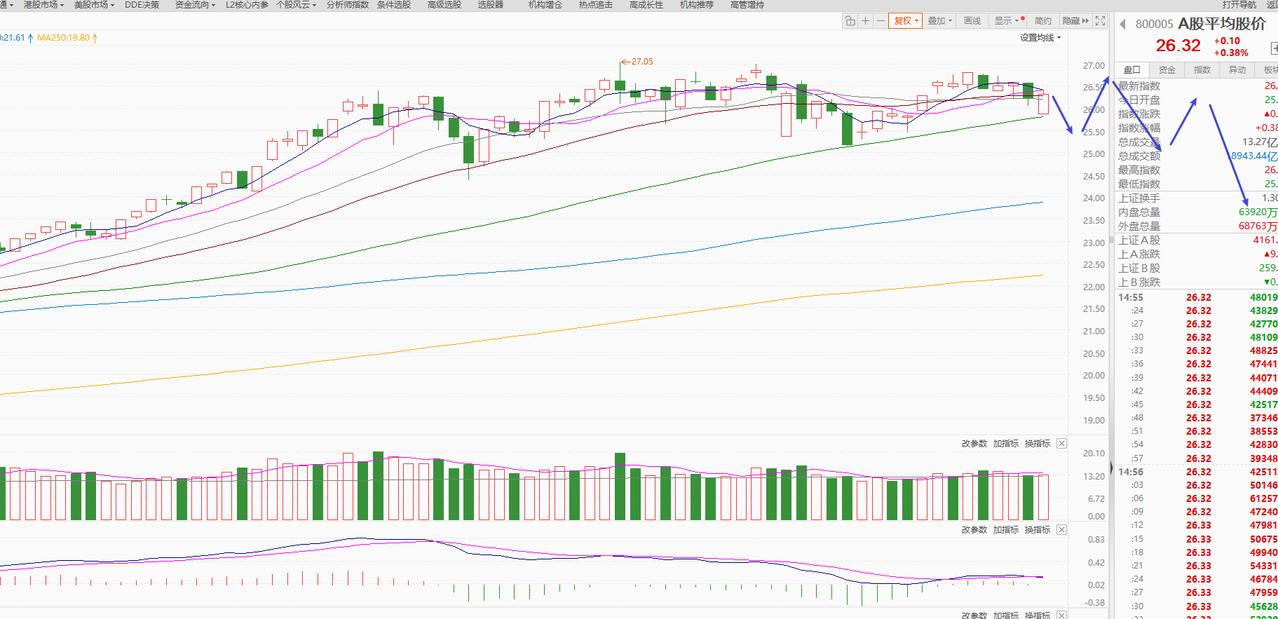Collapse the right quote panel with the side arrow
Viewport: 1278px width, 619px height.
pyautogui.click(x=1111, y=467)
